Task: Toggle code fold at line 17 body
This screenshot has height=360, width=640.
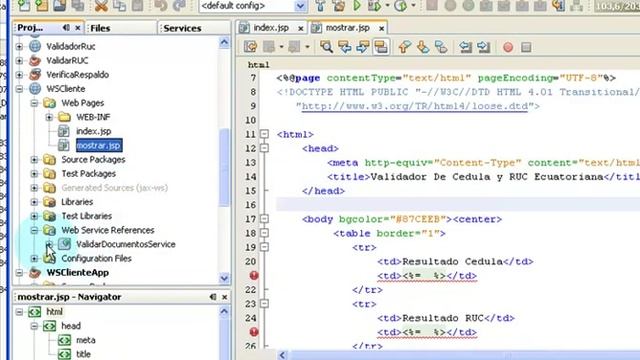Action: pos(264,219)
